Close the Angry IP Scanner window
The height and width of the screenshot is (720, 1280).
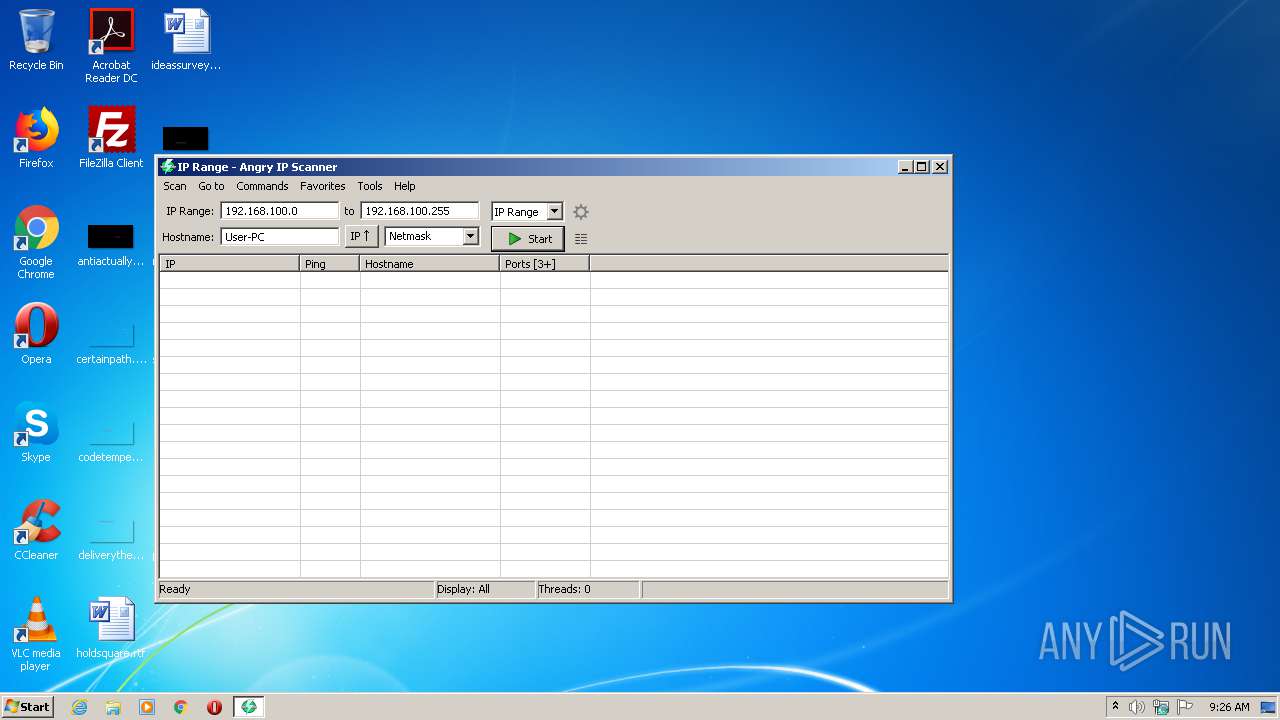(939, 167)
